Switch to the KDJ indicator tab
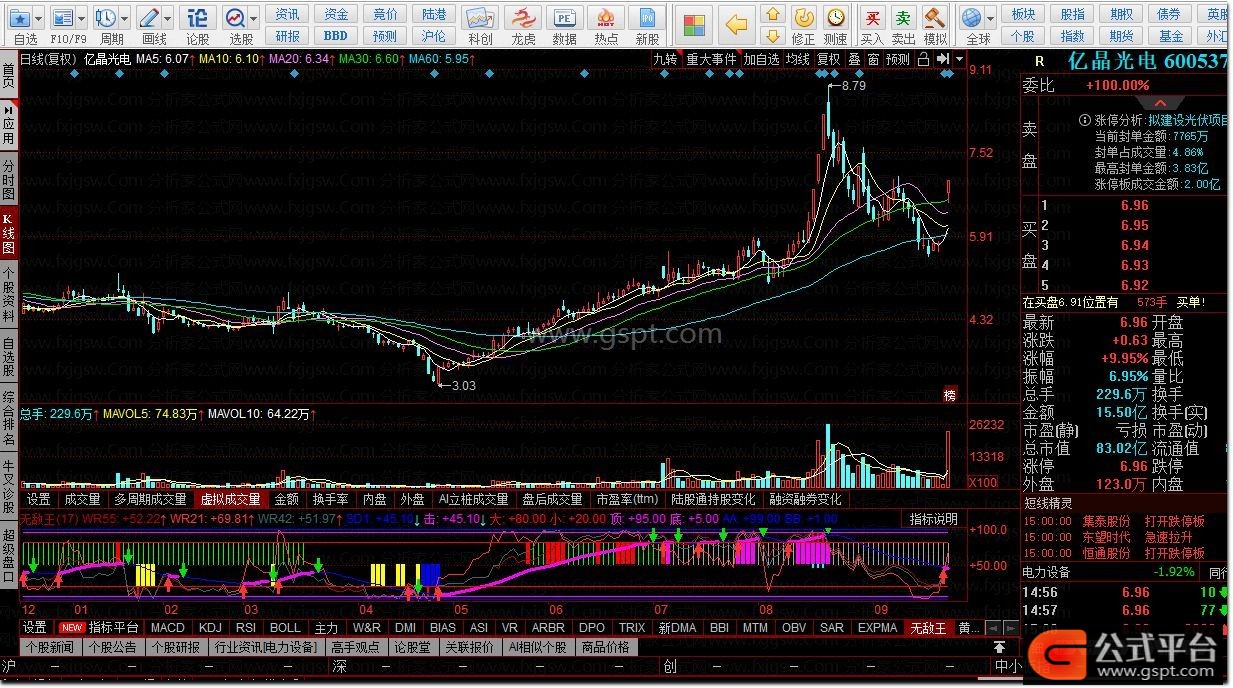This screenshot has height=688, width=1233. (x=210, y=628)
